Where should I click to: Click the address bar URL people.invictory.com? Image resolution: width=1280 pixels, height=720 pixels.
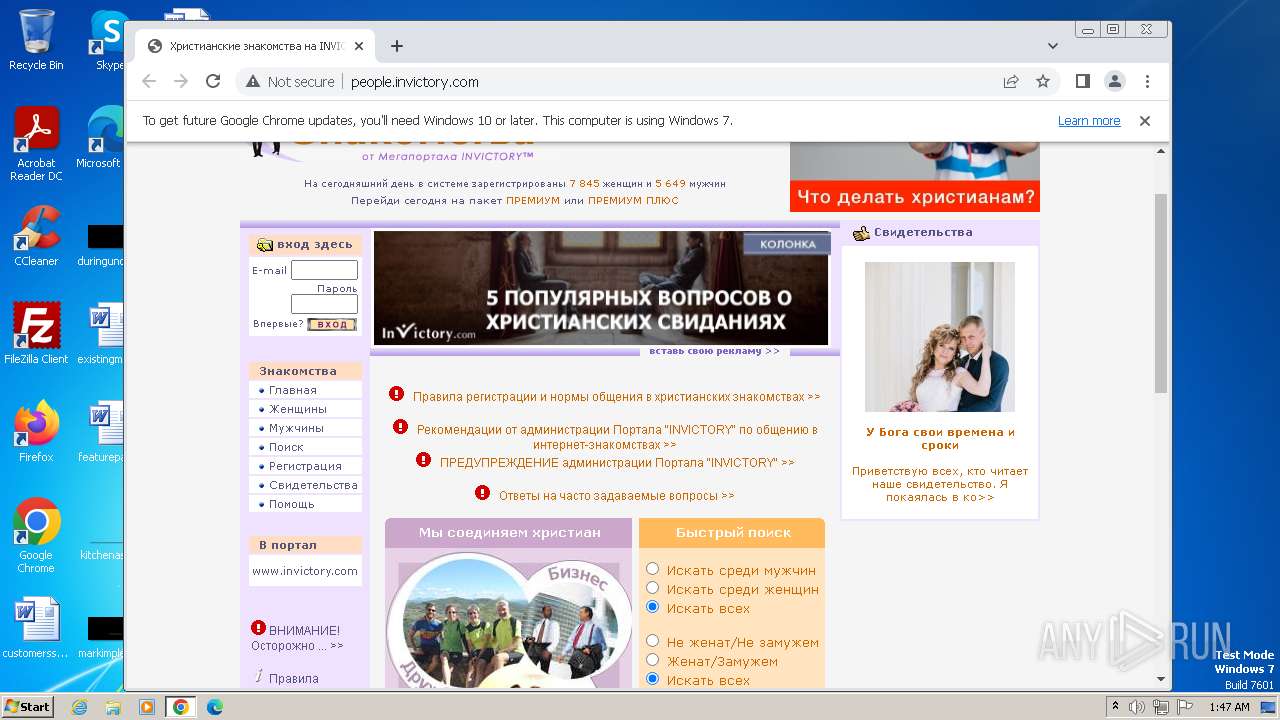pos(415,82)
